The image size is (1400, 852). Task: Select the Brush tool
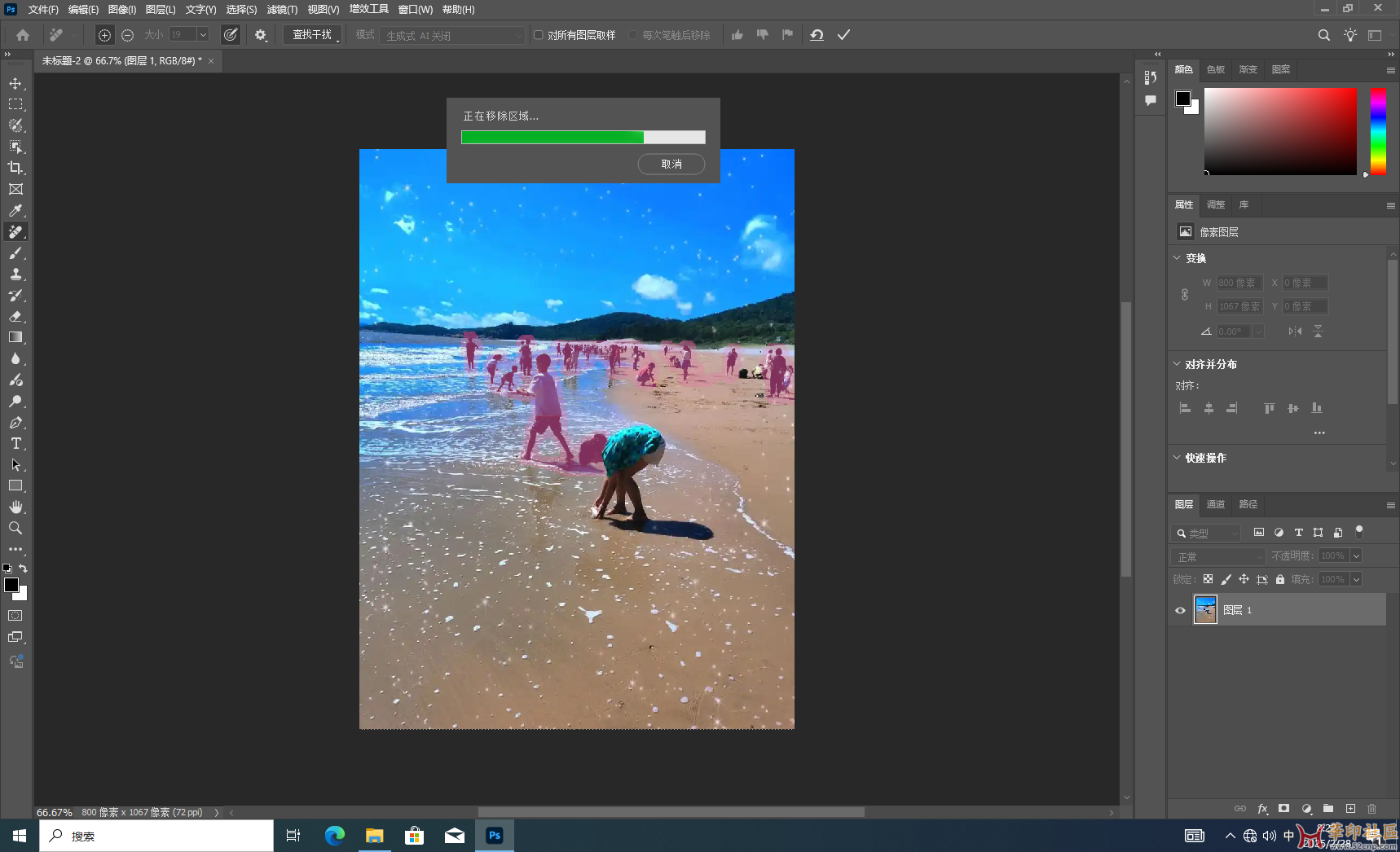[x=15, y=253]
